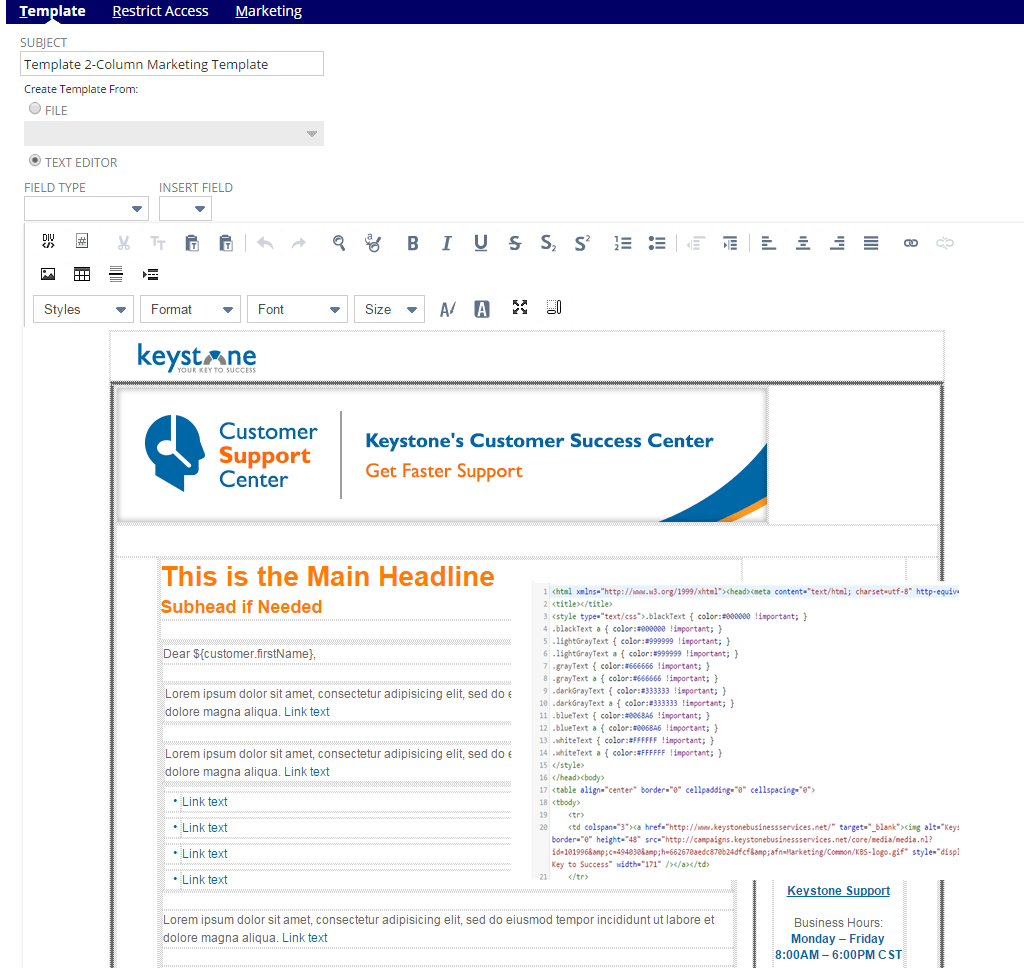The height and width of the screenshot is (968, 1024).
Task: Align text left
Action: (x=769, y=243)
